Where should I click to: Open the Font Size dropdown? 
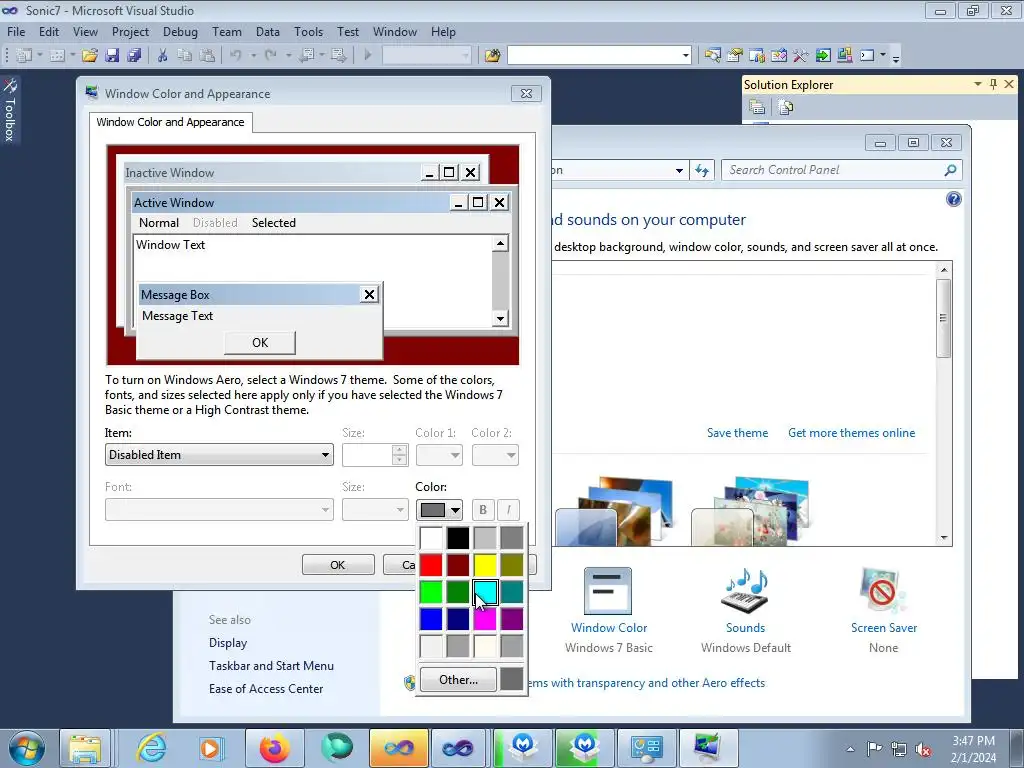(x=375, y=510)
